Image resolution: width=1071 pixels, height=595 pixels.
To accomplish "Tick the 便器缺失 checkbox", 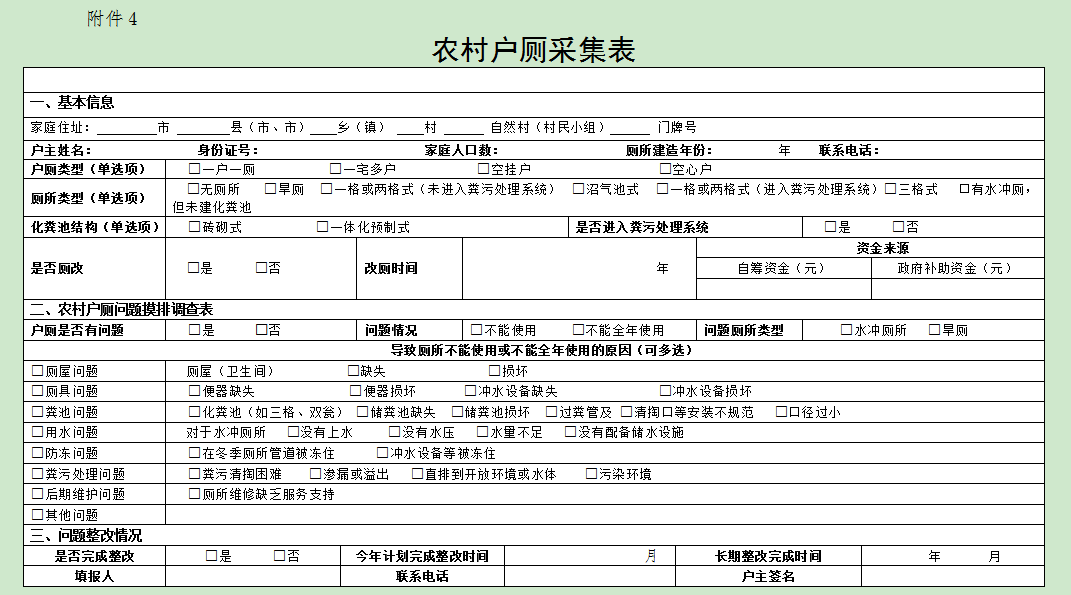I will [x=195, y=391].
